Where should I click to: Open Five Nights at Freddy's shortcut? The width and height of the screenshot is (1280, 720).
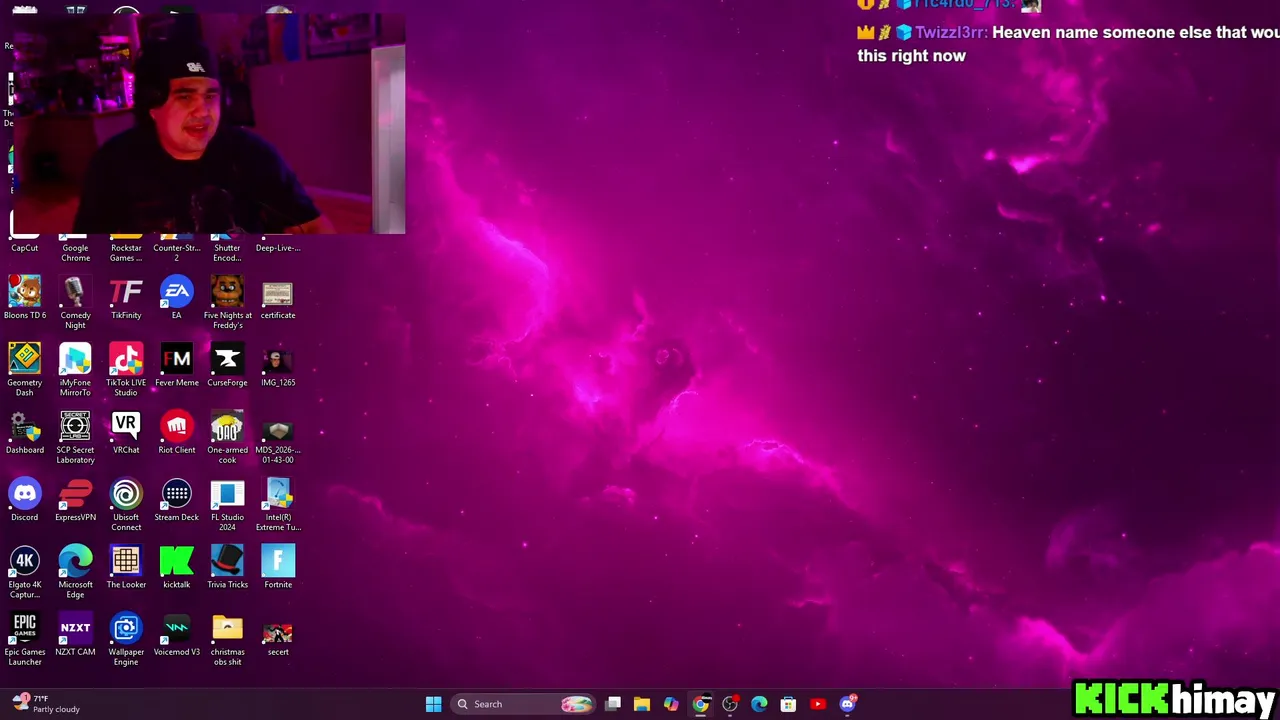point(227,303)
